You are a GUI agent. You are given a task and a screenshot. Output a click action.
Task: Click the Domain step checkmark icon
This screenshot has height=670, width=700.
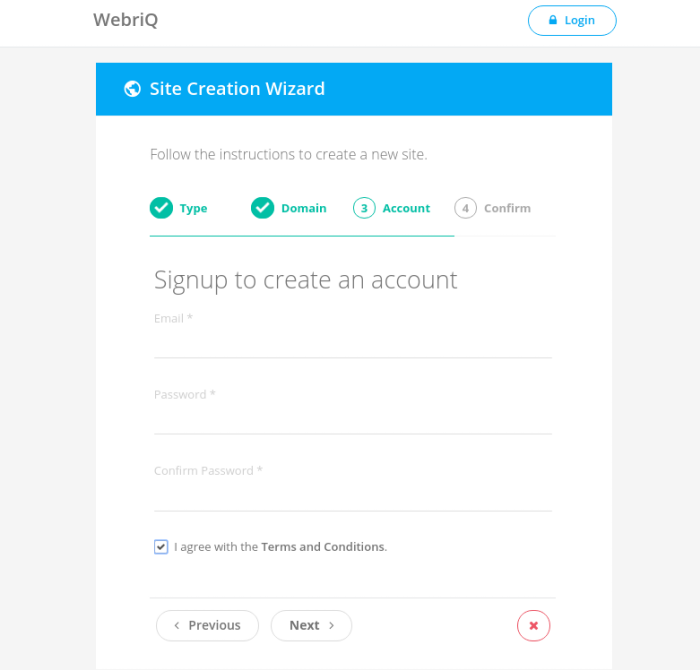click(263, 208)
